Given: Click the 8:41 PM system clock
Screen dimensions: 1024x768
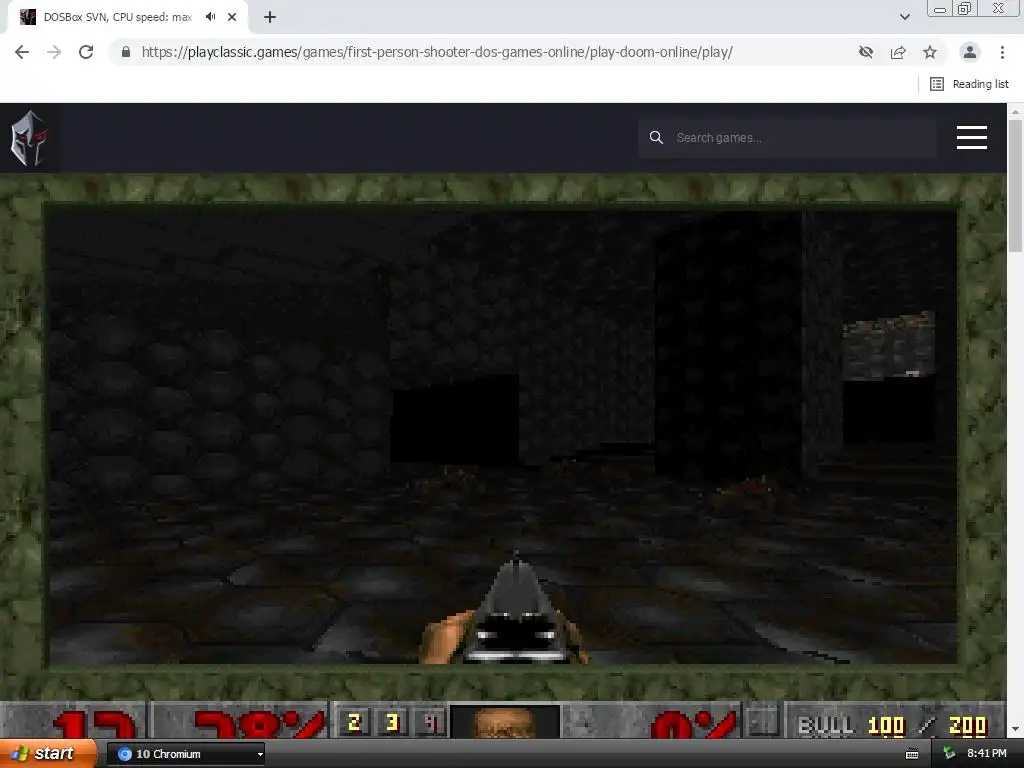Looking at the screenshot, I should [986, 754].
